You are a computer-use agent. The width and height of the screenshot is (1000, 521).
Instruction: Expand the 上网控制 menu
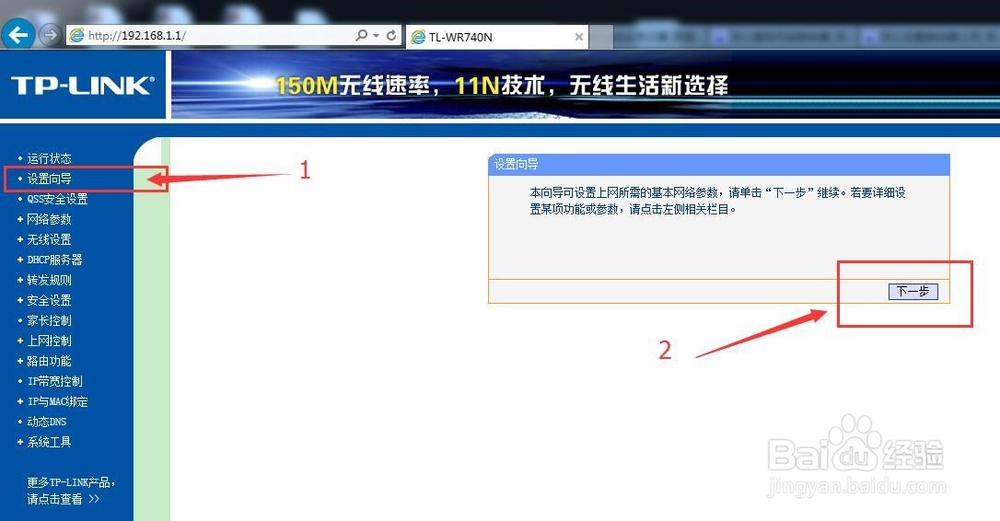(x=49, y=341)
